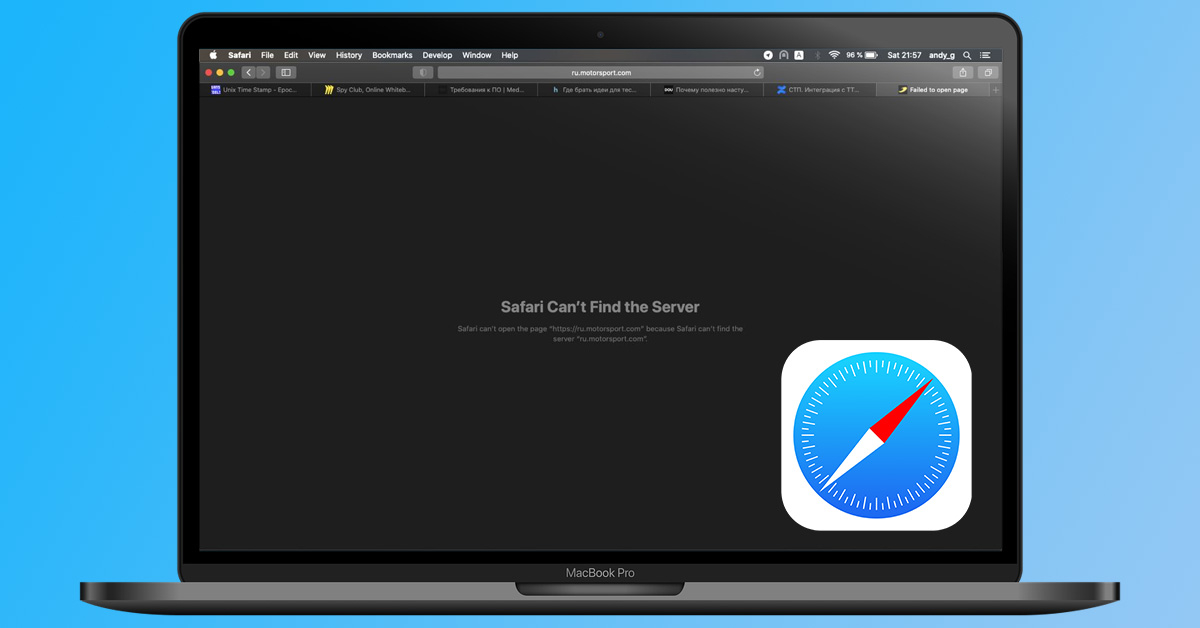Open the Share button in toolbar
The height and width of the screenshot is (628, 1200).
pos(962,72)
